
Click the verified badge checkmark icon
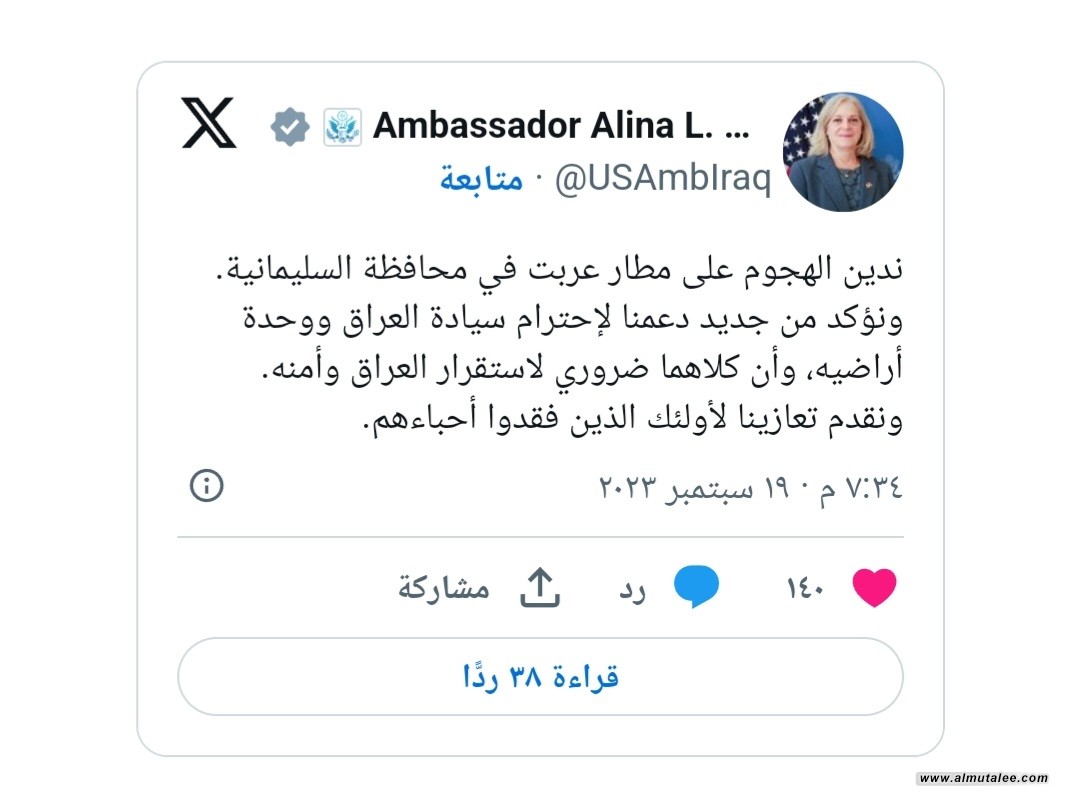click(x=290, y=127)
